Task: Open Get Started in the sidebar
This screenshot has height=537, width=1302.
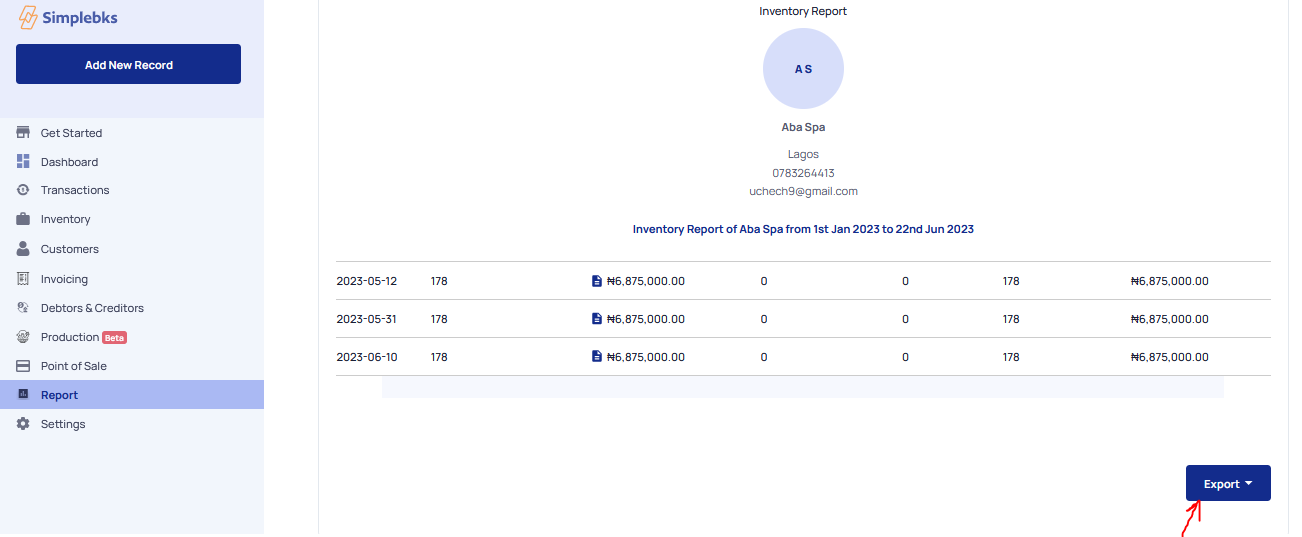Action: coord(71,133)
